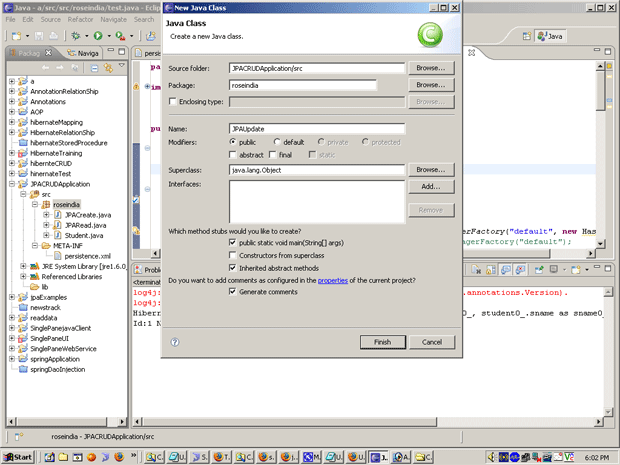This screenshot has height=465, width=620.
Task: Open the properties link in the dialog
Action: click(333, 280)
